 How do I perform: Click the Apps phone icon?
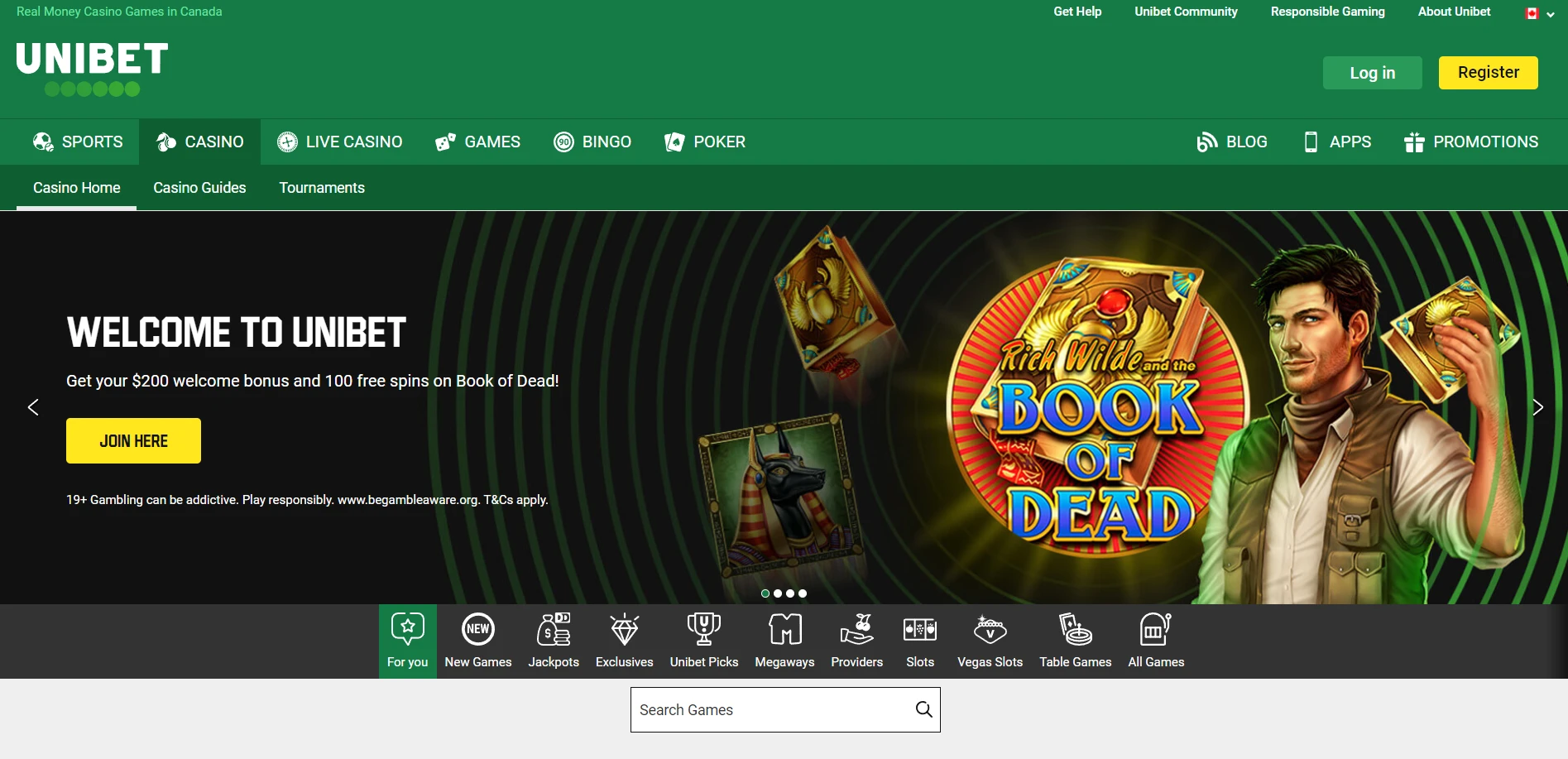[1311, 142]
